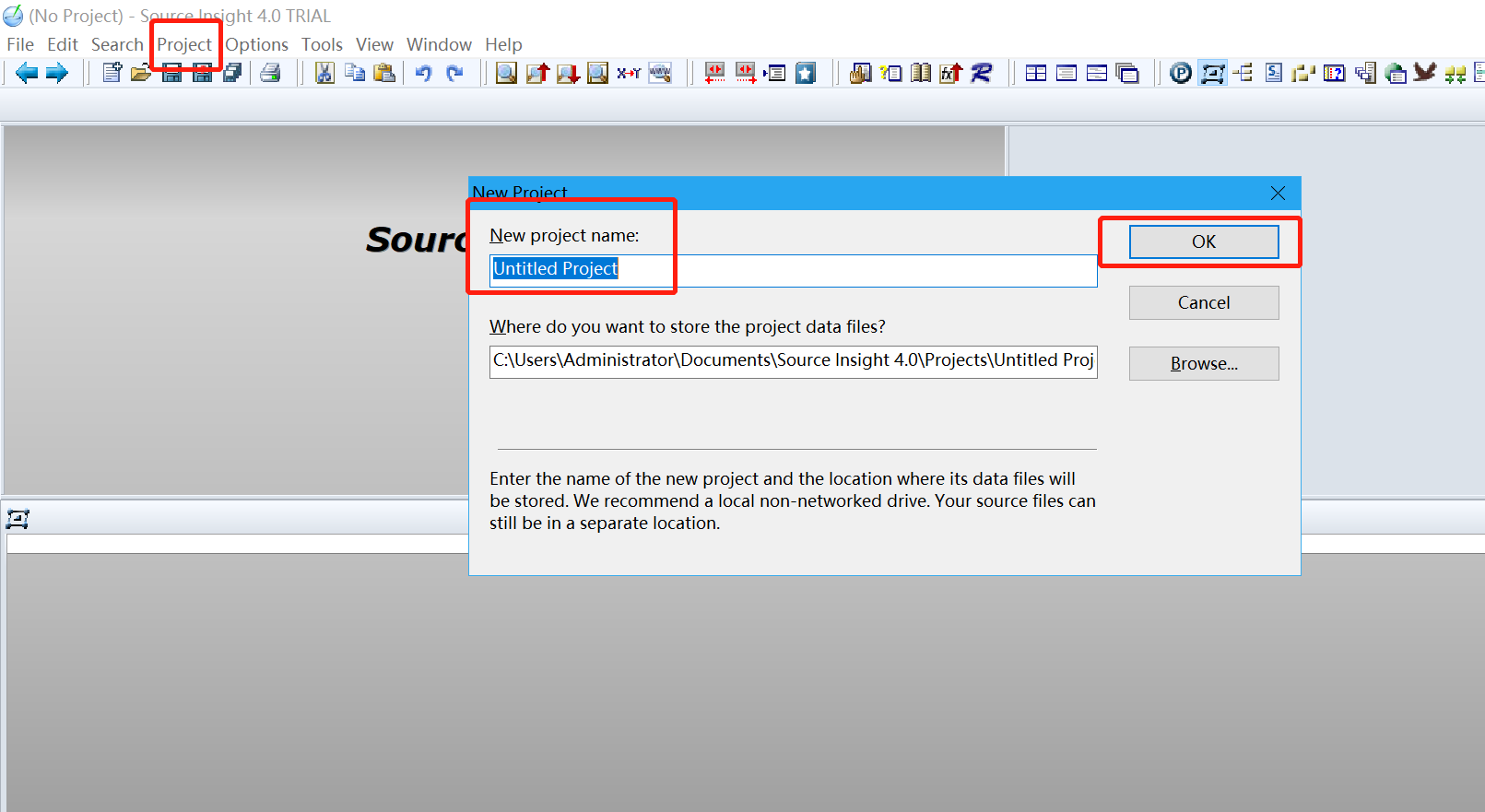Click Cancel in the New Project dialog

(x=1204, y=302)
